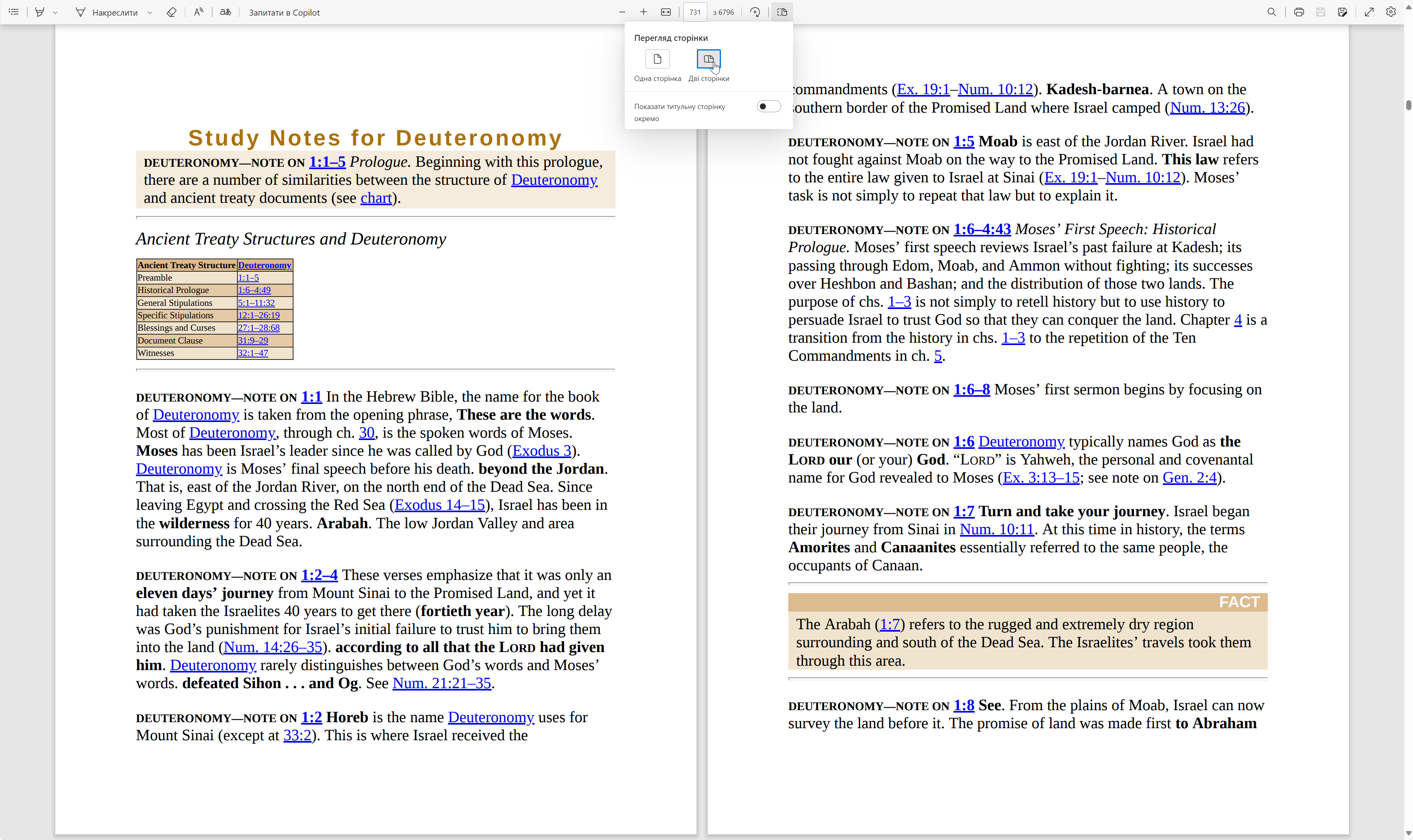Image resolution: width=1413 pixels, height=840 pixels.
Task: Click chapter 30 link
Action: (x=366, y=433)
